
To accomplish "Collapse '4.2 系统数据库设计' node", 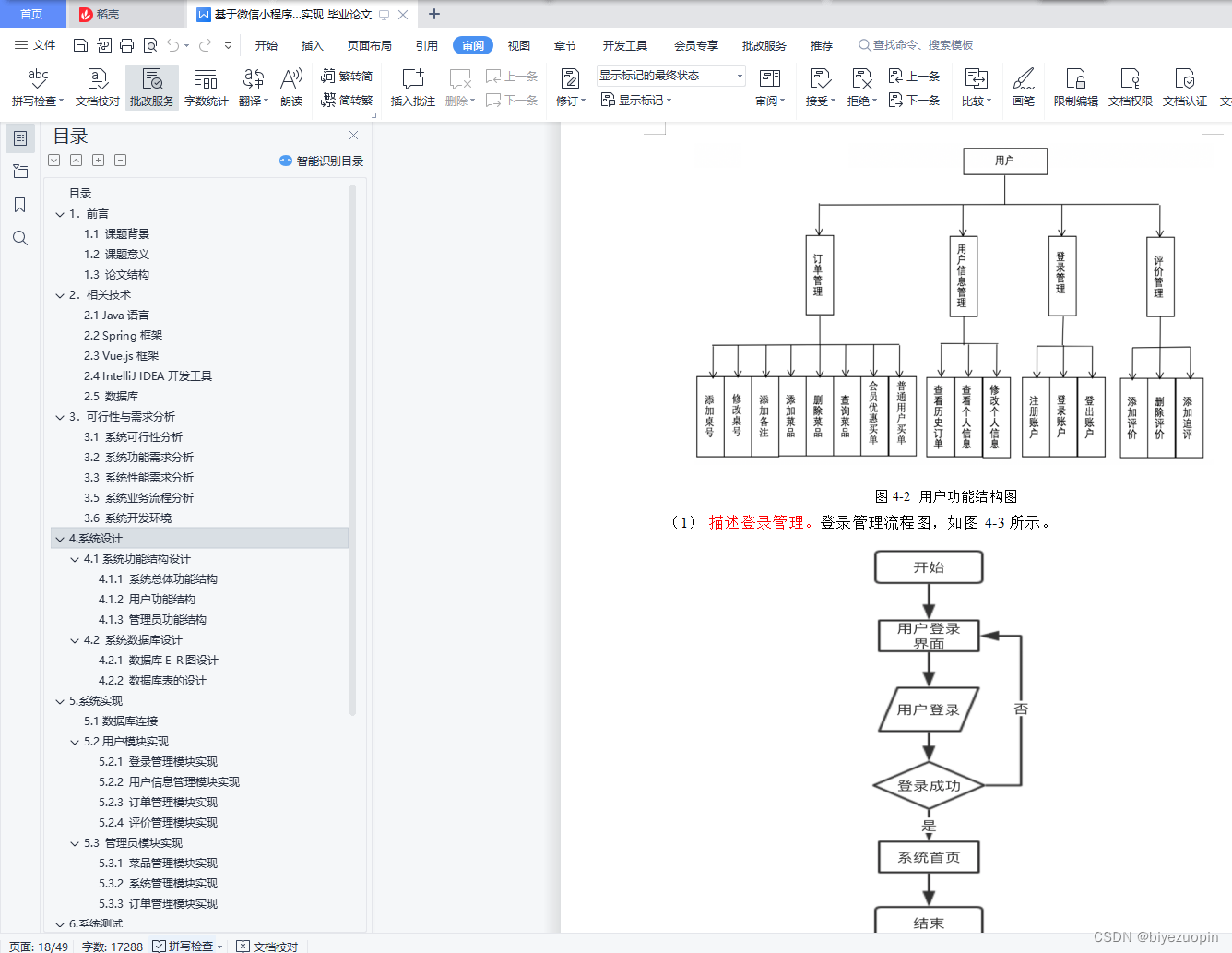I will (75, 640).
